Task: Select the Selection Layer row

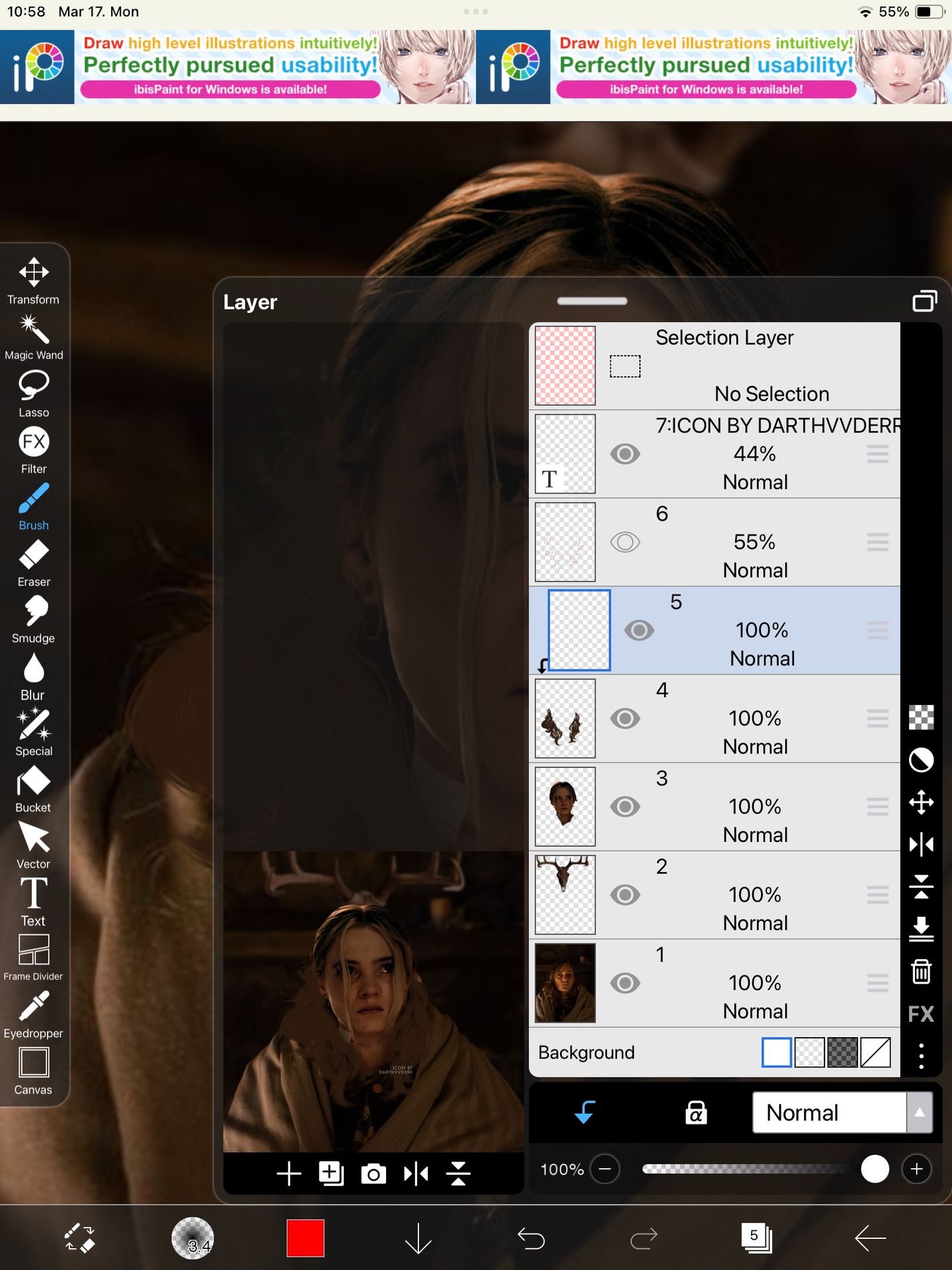Action: (x=715, y=366)
